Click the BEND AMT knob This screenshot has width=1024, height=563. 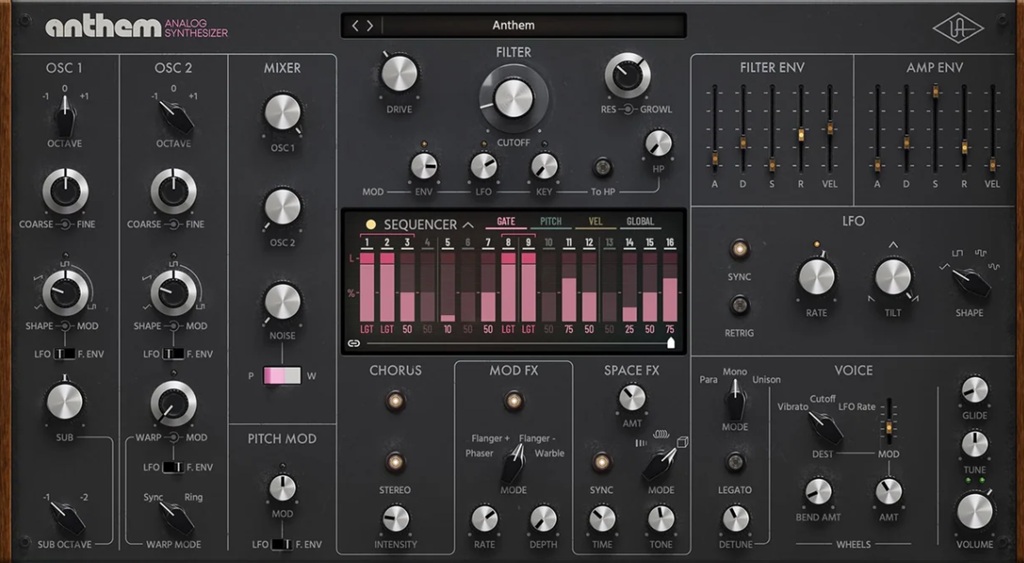click(818, 492)
